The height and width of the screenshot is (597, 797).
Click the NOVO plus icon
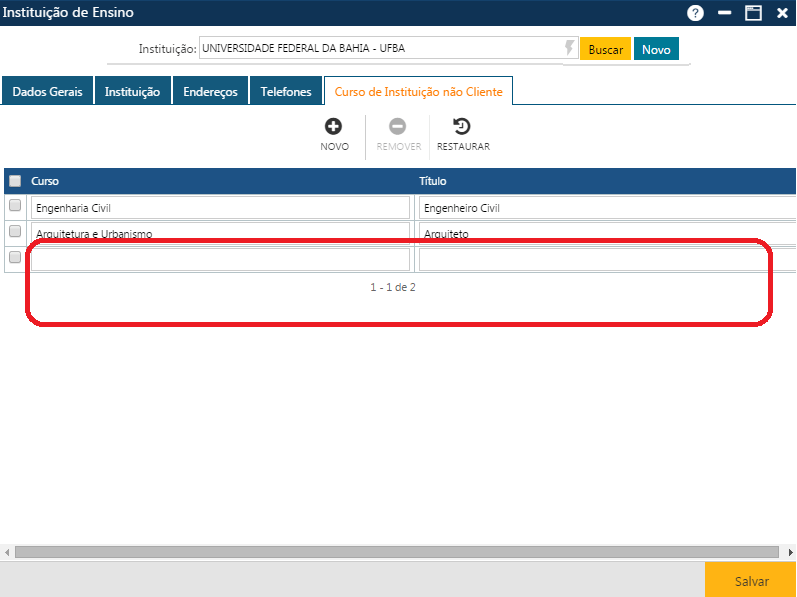point(334,127)
